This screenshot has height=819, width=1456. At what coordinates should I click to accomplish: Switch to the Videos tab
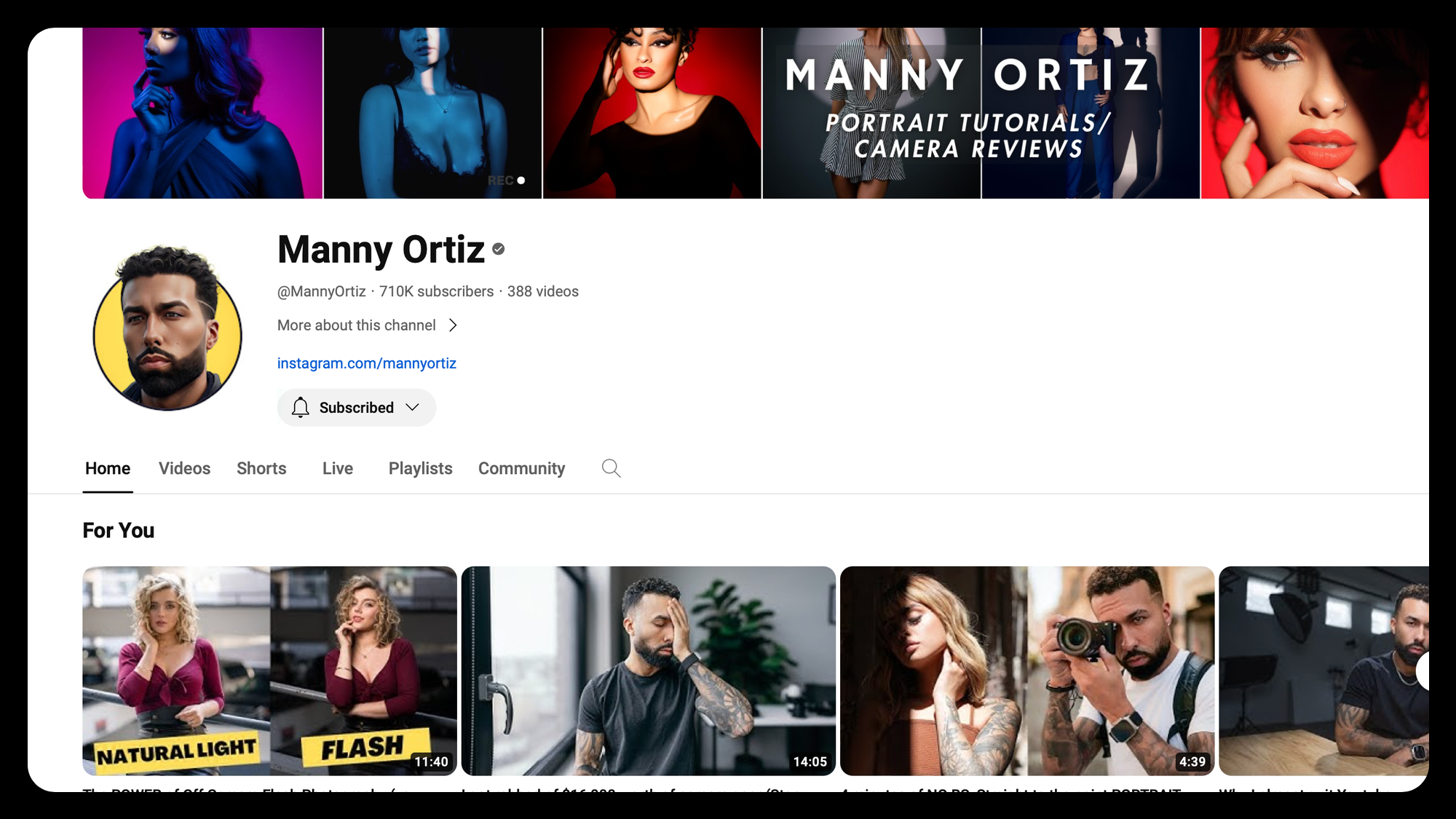pyautogui.click(x=184, y=468)
